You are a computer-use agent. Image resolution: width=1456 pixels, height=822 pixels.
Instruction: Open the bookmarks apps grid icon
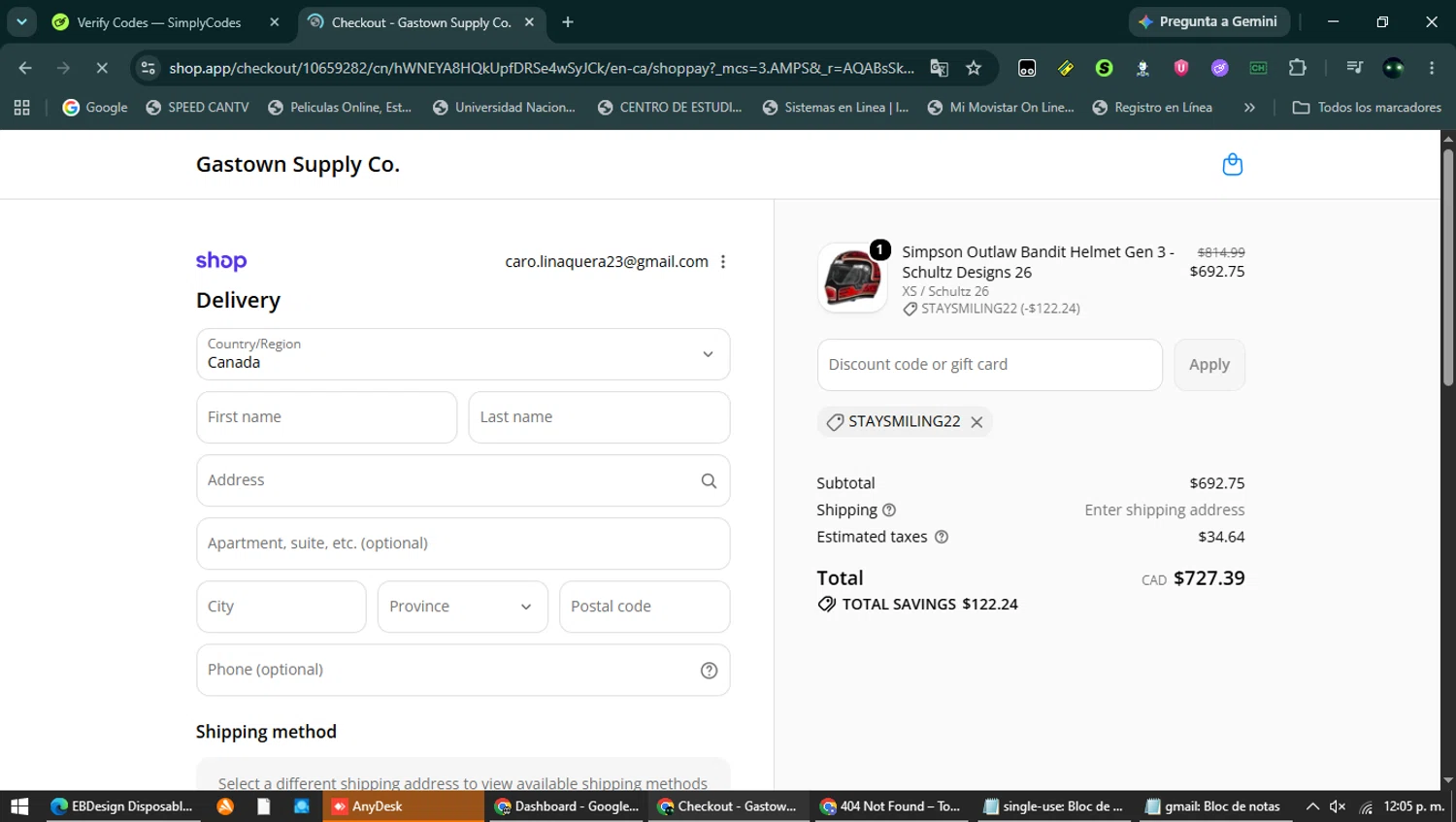21,108
